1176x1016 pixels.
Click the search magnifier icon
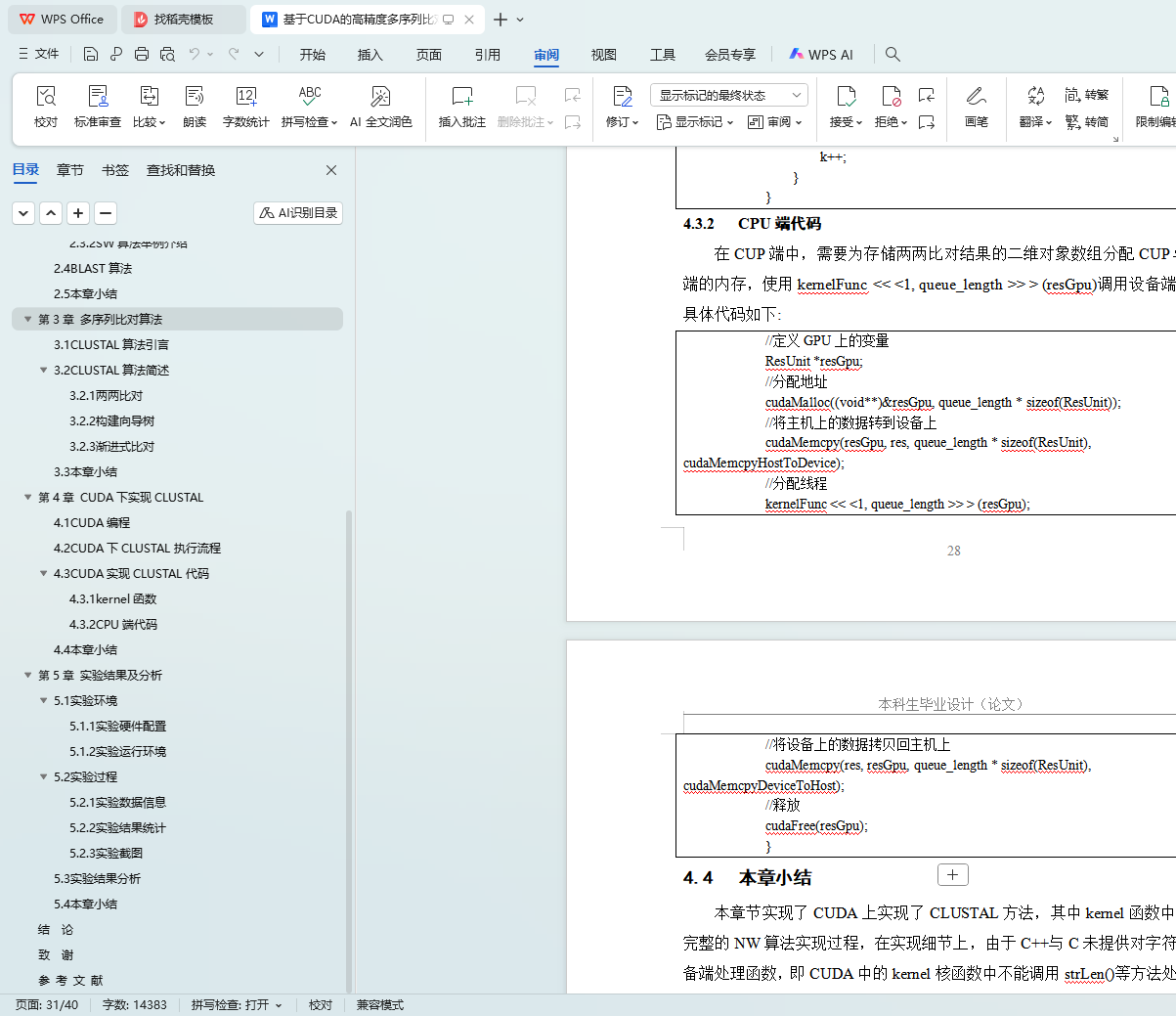893,55
